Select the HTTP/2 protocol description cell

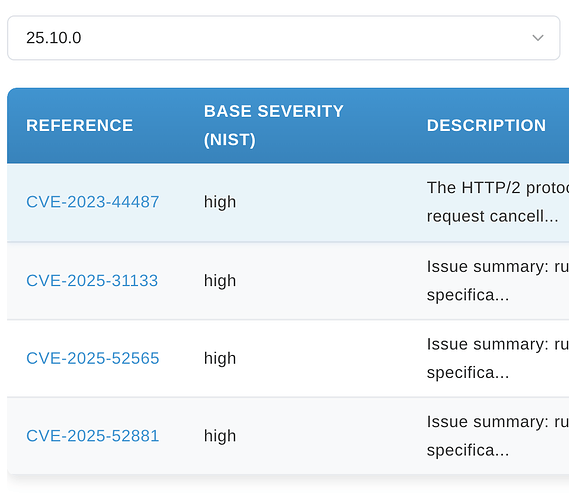pos(498,202)
